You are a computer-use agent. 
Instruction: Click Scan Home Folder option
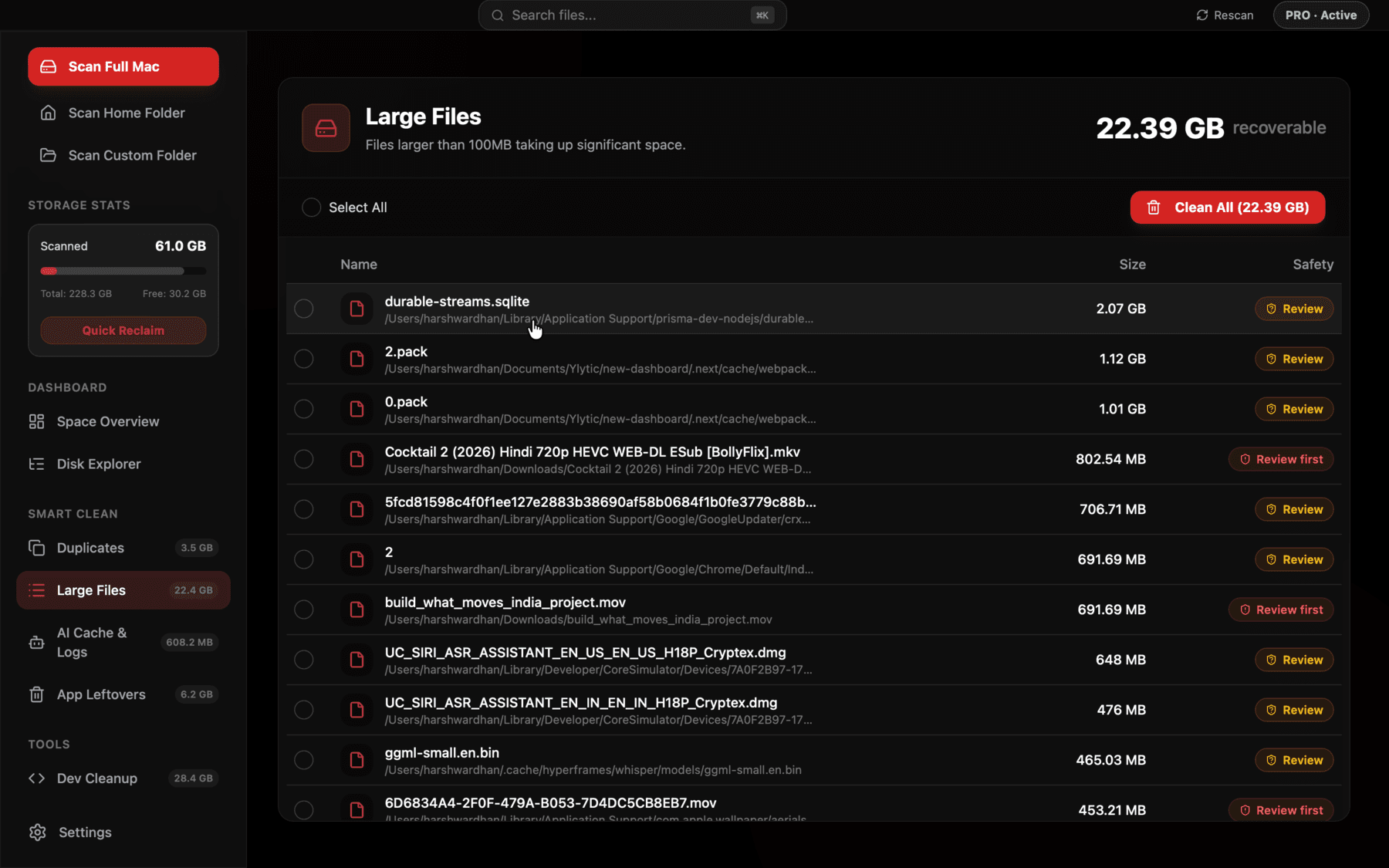123,113
